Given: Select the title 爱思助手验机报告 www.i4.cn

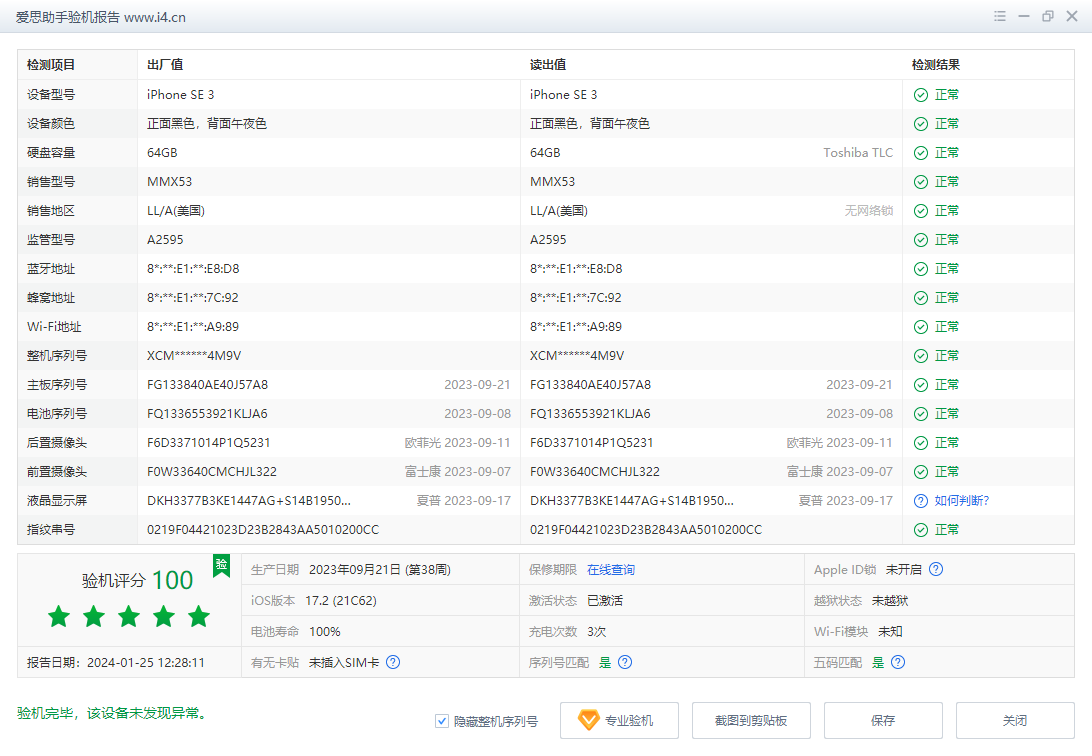Looking at the screenshot, I should click(100, 17).
